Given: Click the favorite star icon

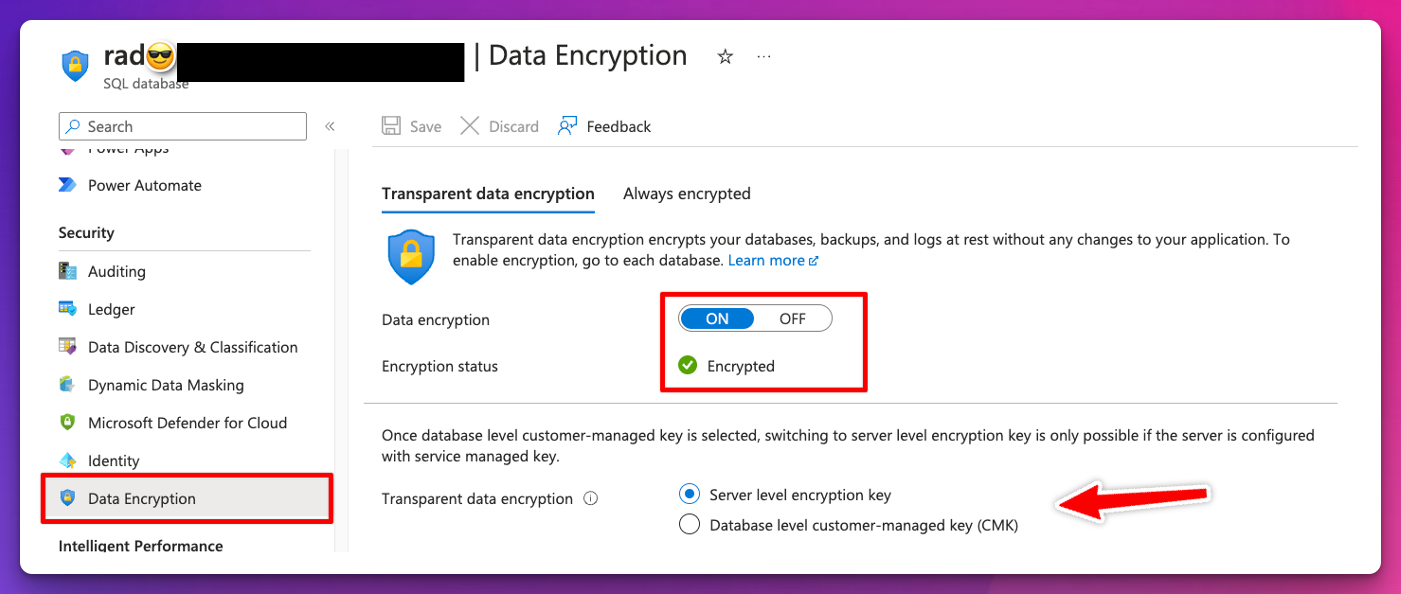Looking at the screenshot, I should pos(725,57).
